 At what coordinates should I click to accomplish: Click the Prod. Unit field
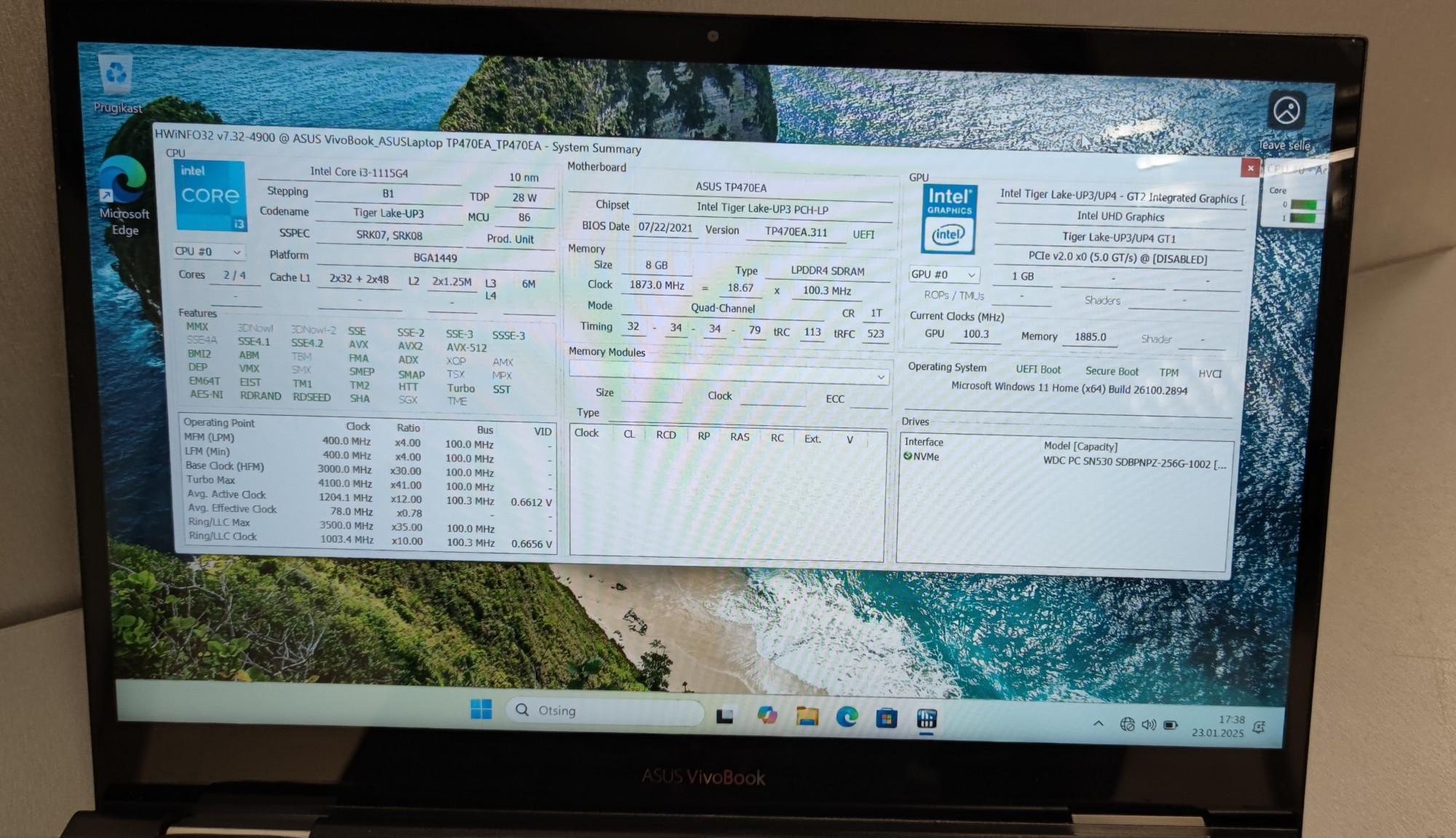(x=510, y=239)
